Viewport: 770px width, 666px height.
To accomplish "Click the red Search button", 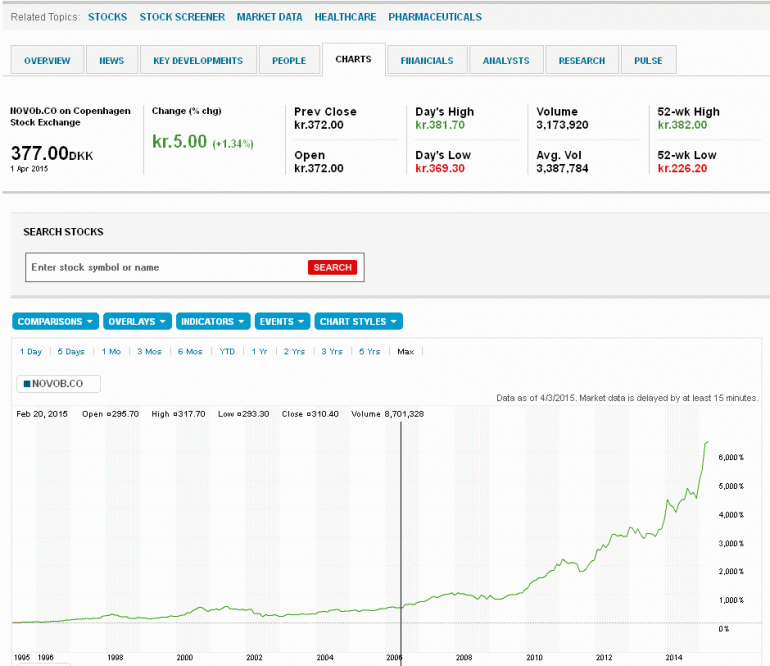I will [332, 267].
